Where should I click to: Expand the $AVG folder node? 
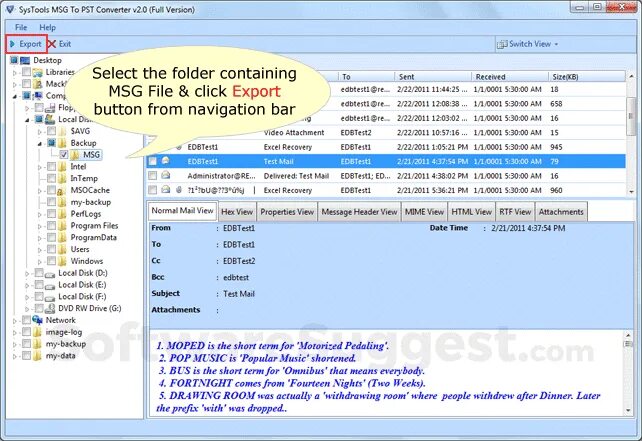pos(40,132)
